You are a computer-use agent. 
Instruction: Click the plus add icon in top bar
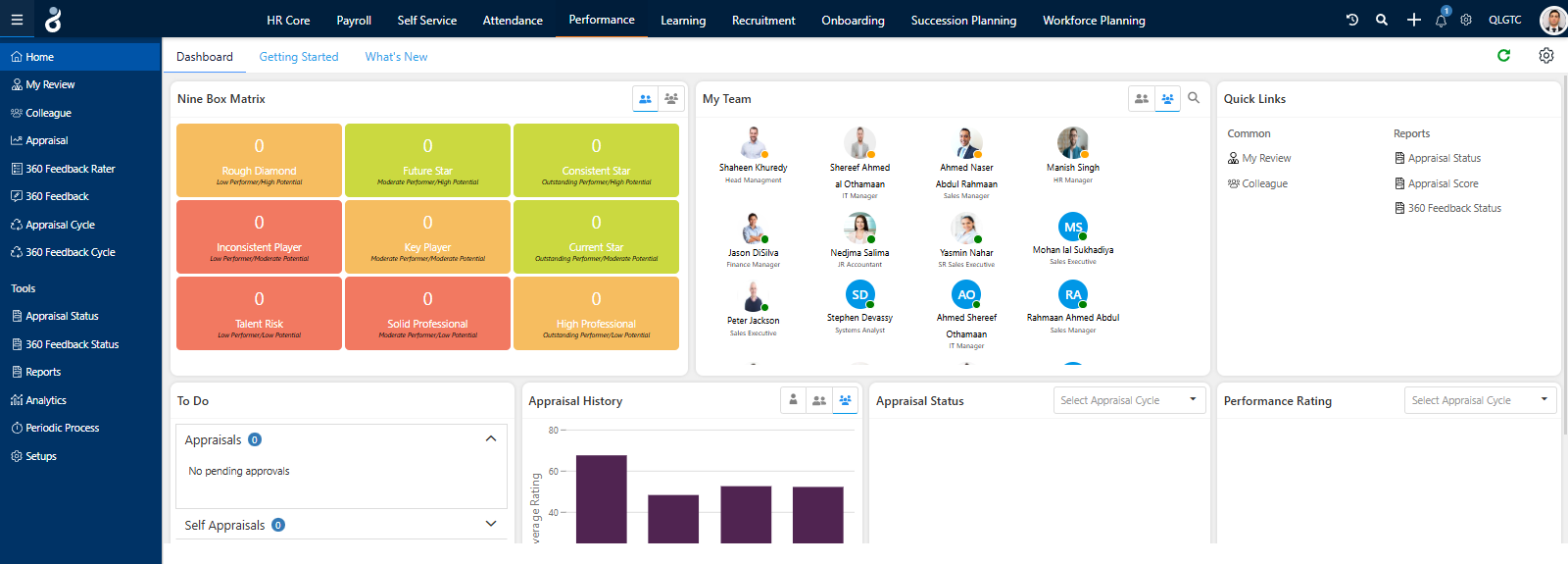[1413, 20]
